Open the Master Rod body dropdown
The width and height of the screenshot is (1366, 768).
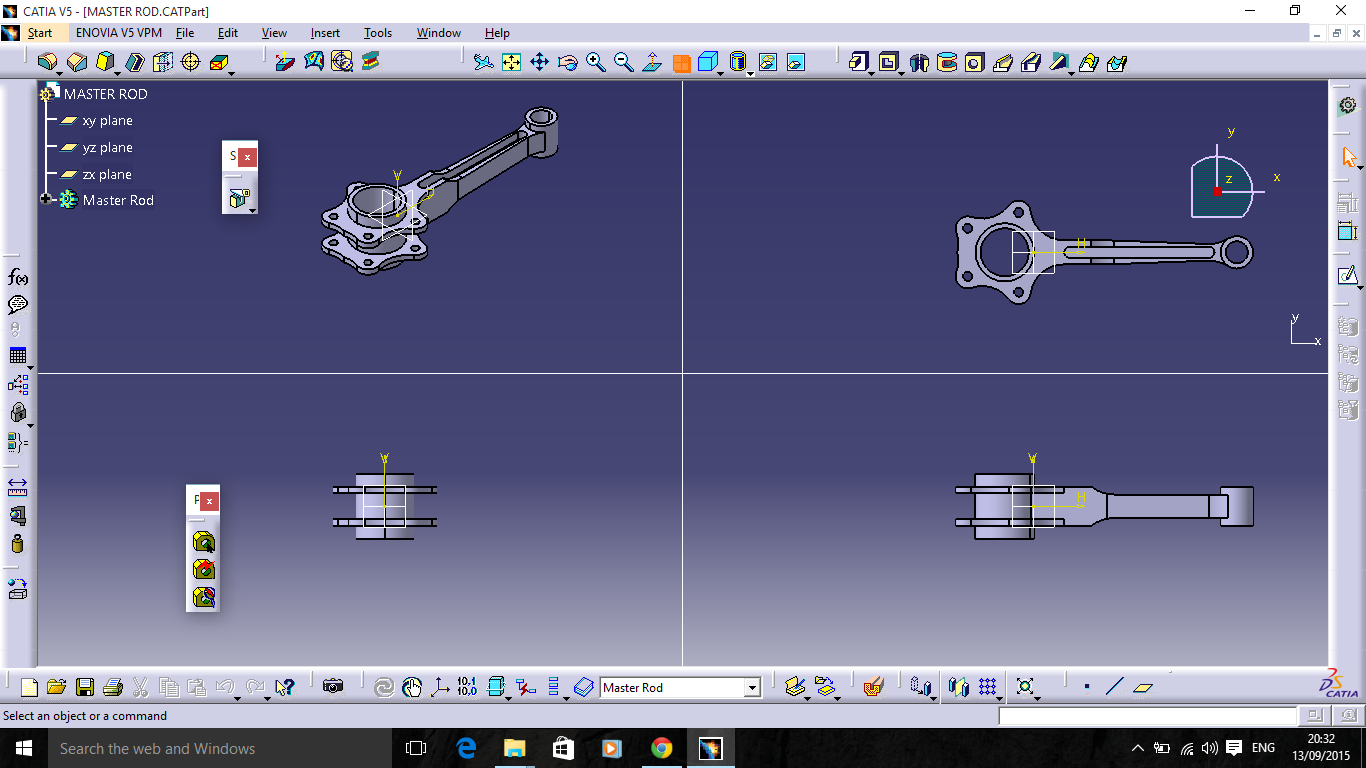(752, 688)
